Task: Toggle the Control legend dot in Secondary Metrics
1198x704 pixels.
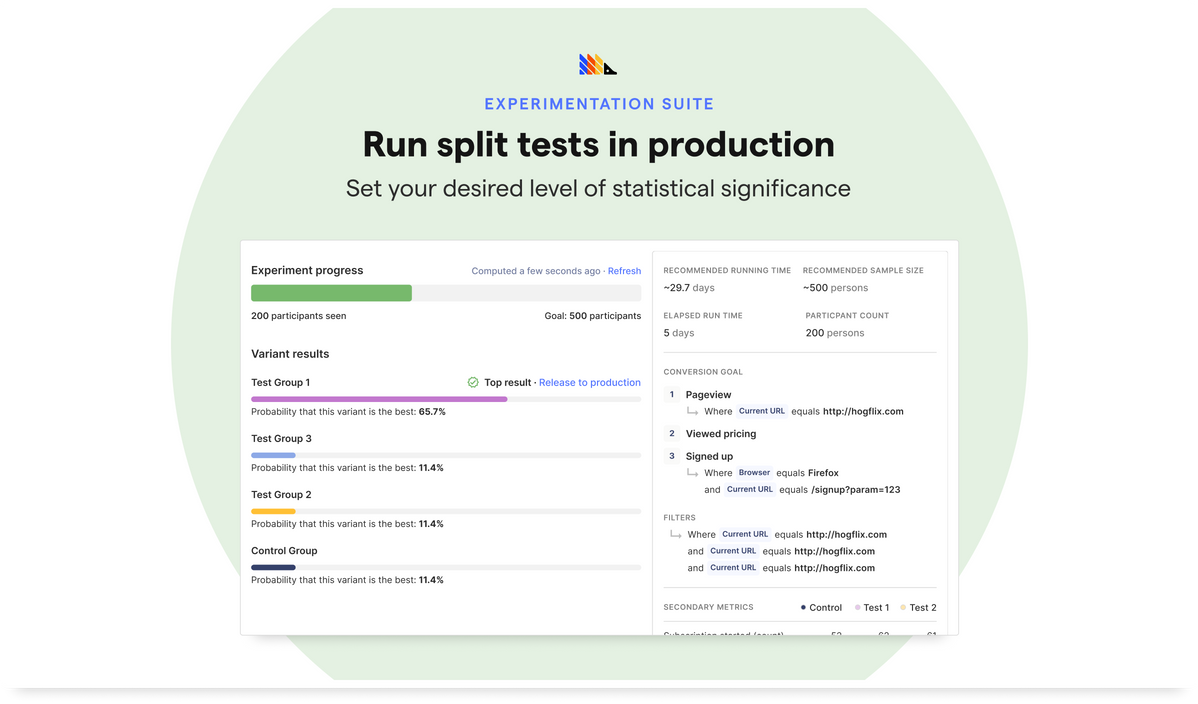Action: coord(803,607)
